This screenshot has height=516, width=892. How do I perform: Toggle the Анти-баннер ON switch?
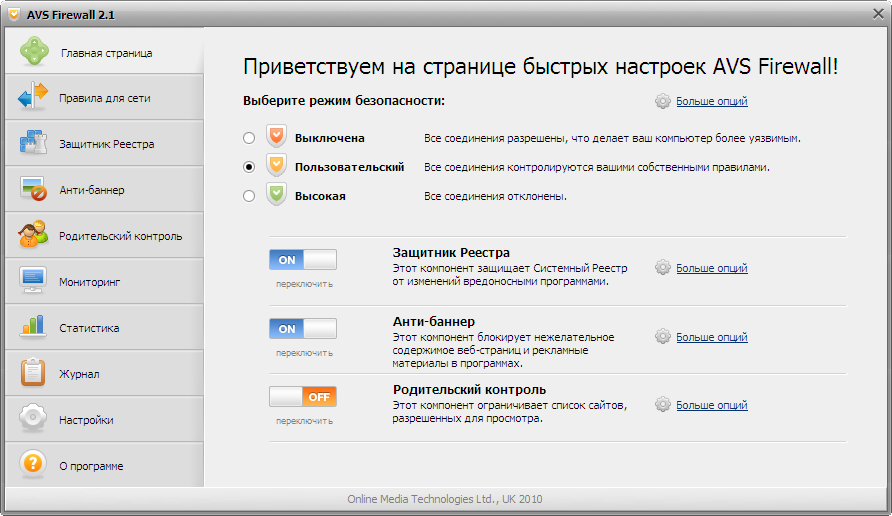[303, 329]
